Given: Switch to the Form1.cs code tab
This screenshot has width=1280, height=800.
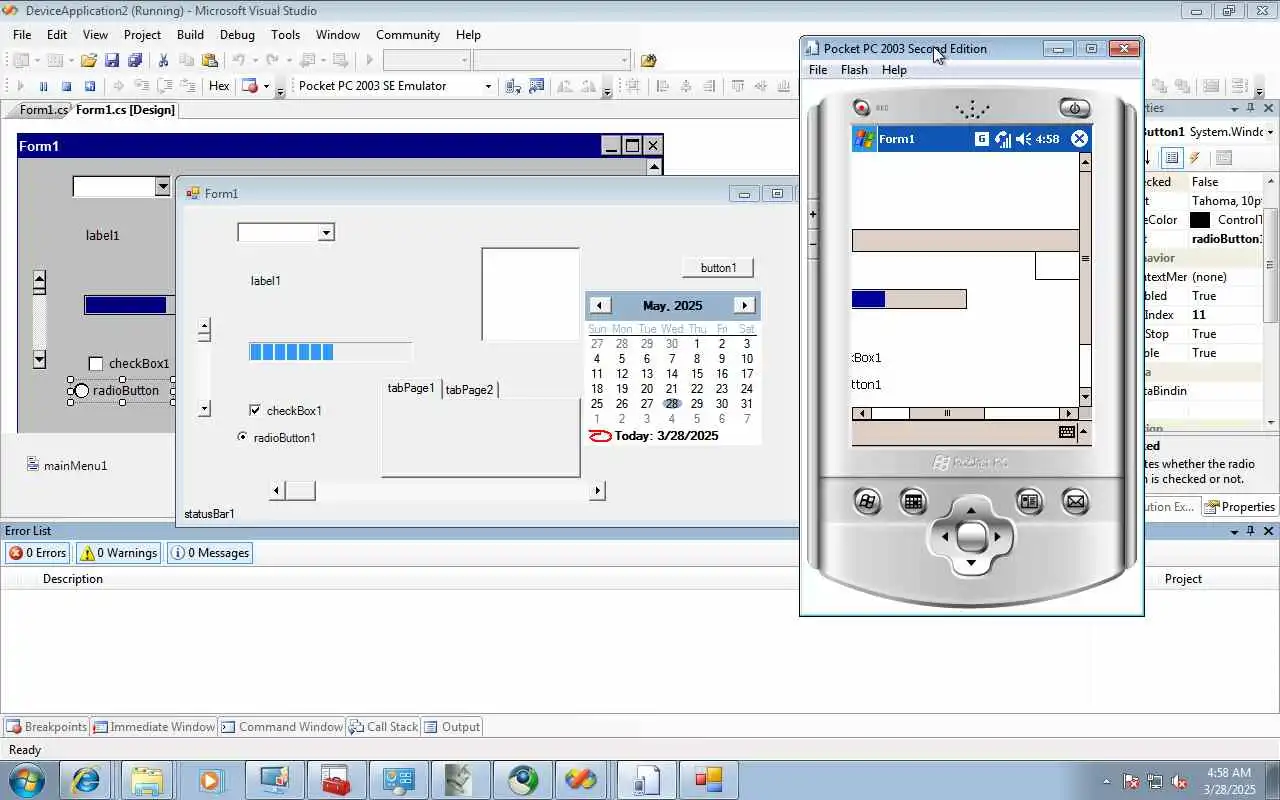Looking at the screenshot, I should [41, 110].
